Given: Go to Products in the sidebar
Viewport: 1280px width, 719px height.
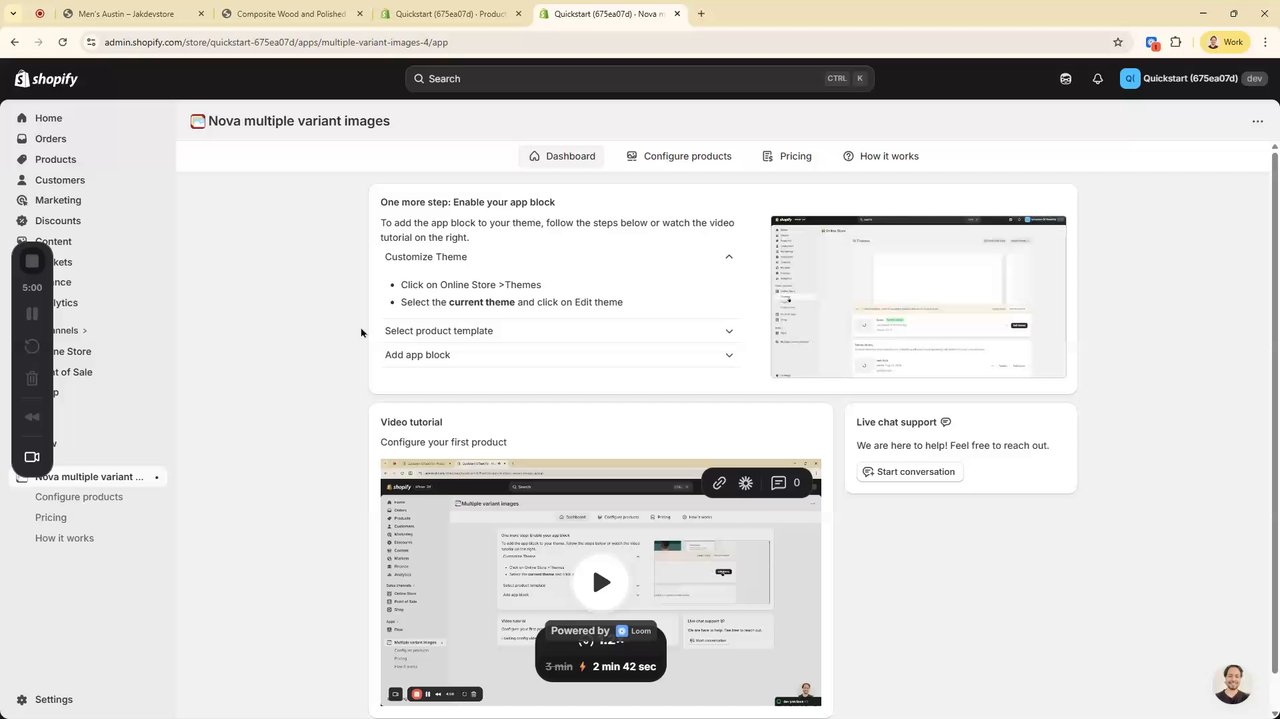Looking at the screenshot, I should 55,159.
